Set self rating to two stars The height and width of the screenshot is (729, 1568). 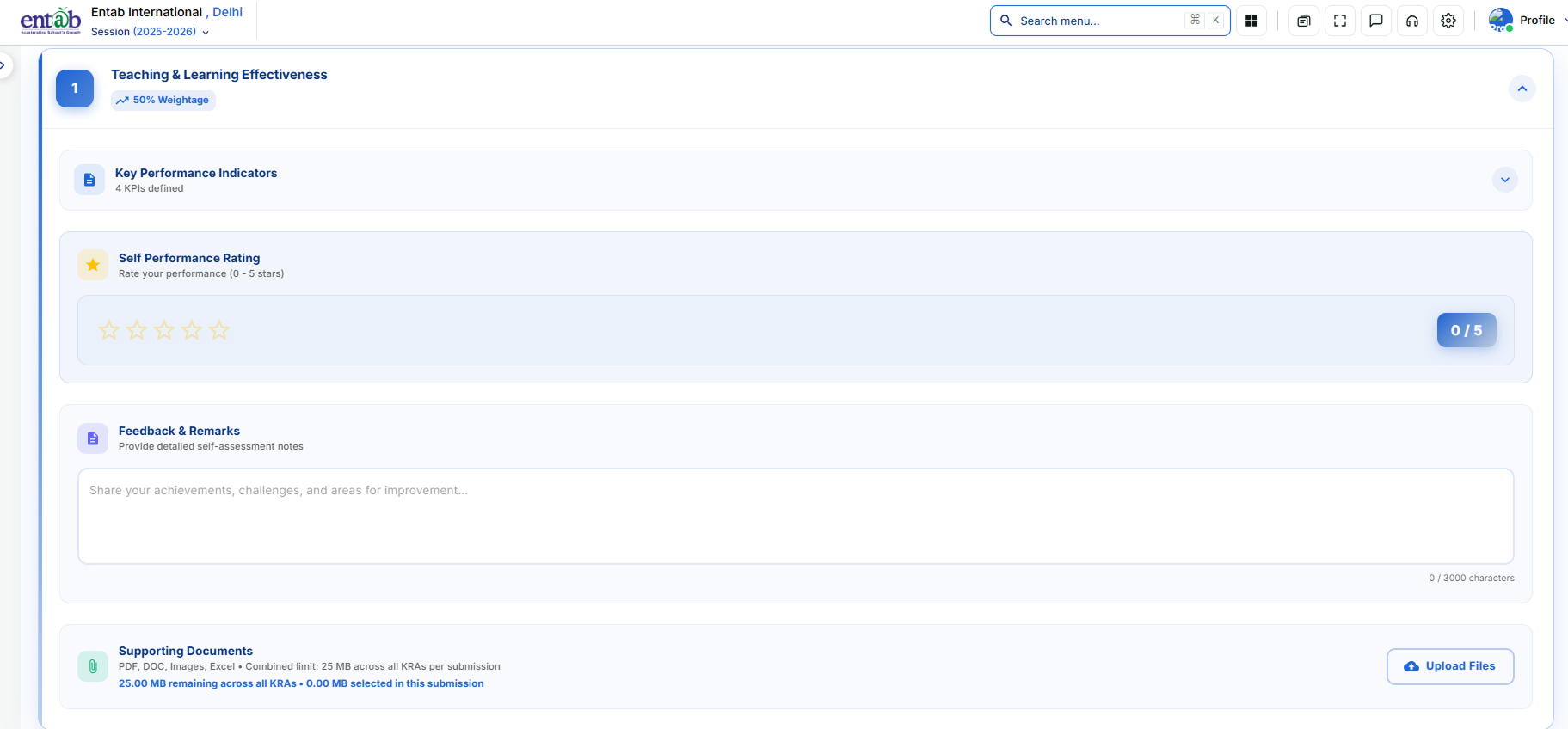pyautogui.click(x=137, y=330)
